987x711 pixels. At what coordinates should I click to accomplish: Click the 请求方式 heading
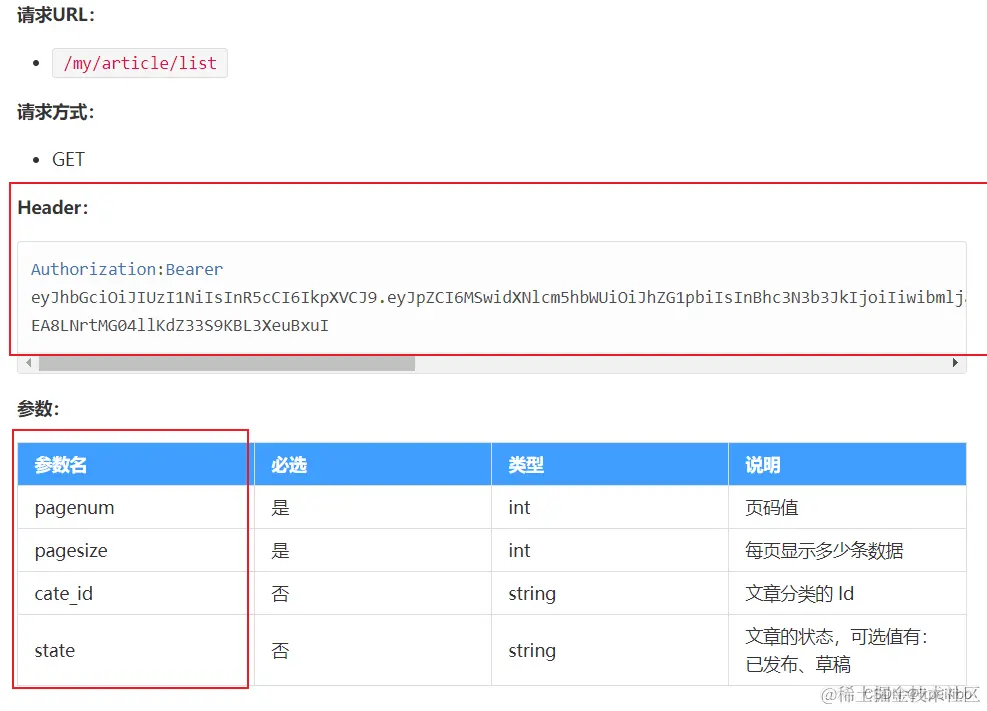[x=56, y=113]
